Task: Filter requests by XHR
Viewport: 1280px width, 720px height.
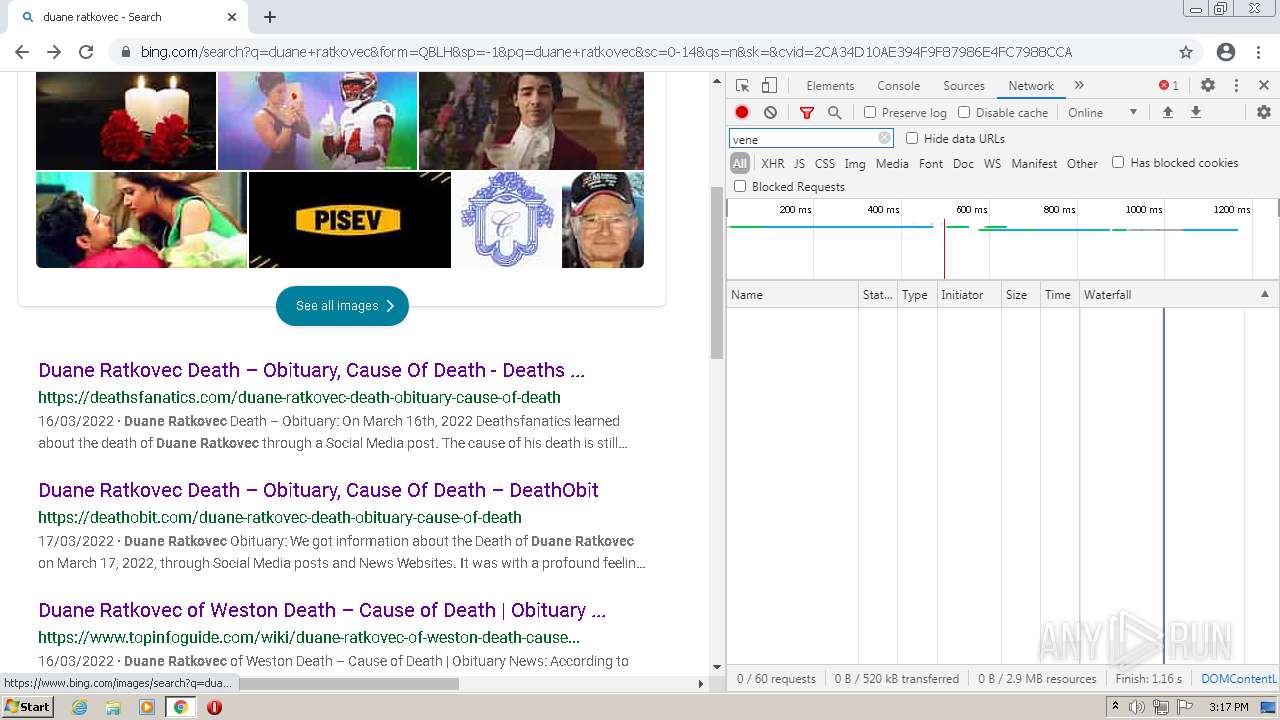Action: 772,164
